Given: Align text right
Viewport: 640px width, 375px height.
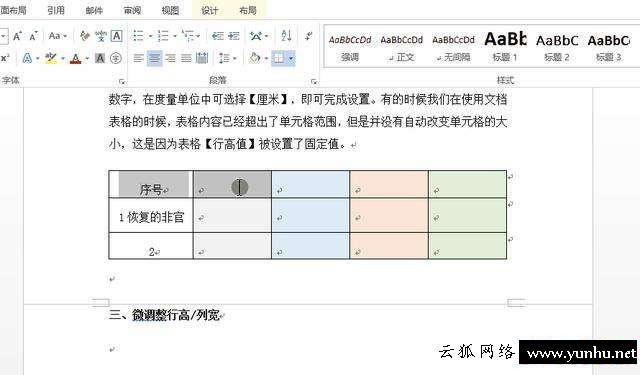Looking at the screenshot, I should click(x=170, y=58).
